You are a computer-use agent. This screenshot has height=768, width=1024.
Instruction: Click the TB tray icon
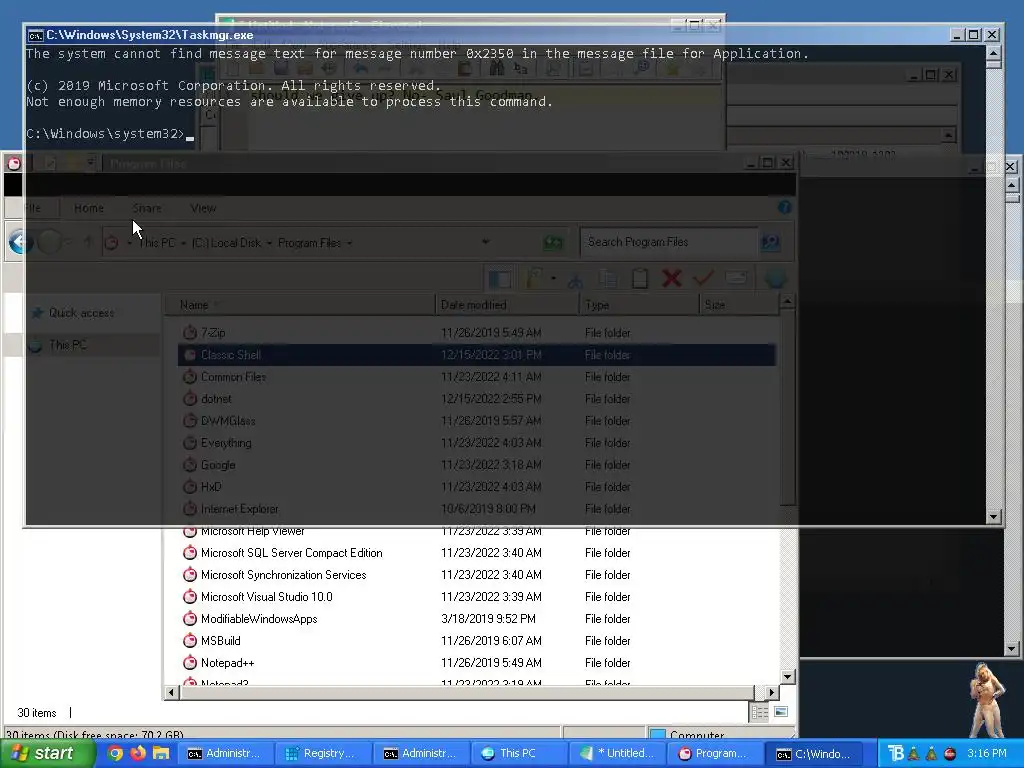click(896, 753)
